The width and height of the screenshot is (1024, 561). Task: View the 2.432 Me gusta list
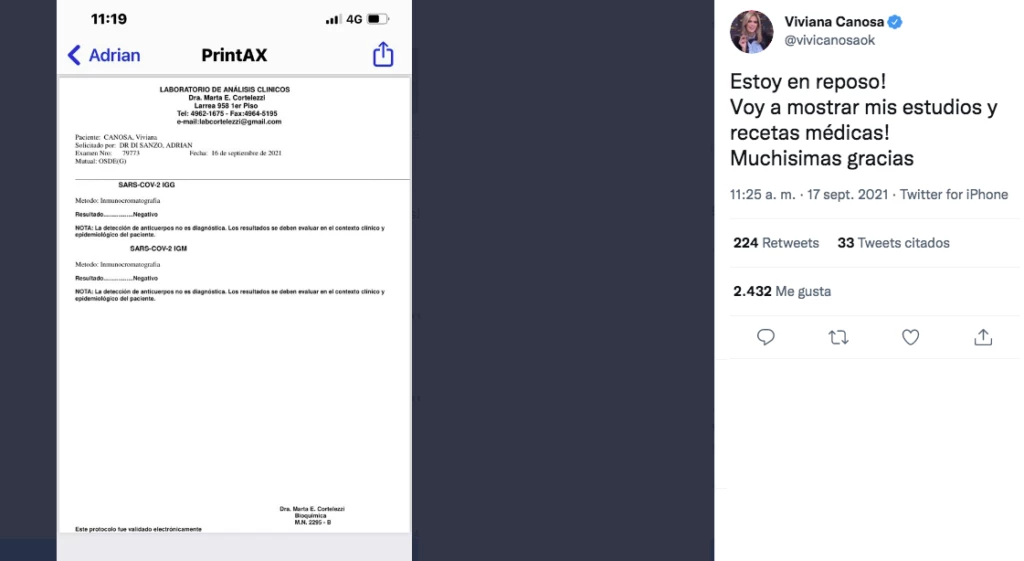pos(782,291)
